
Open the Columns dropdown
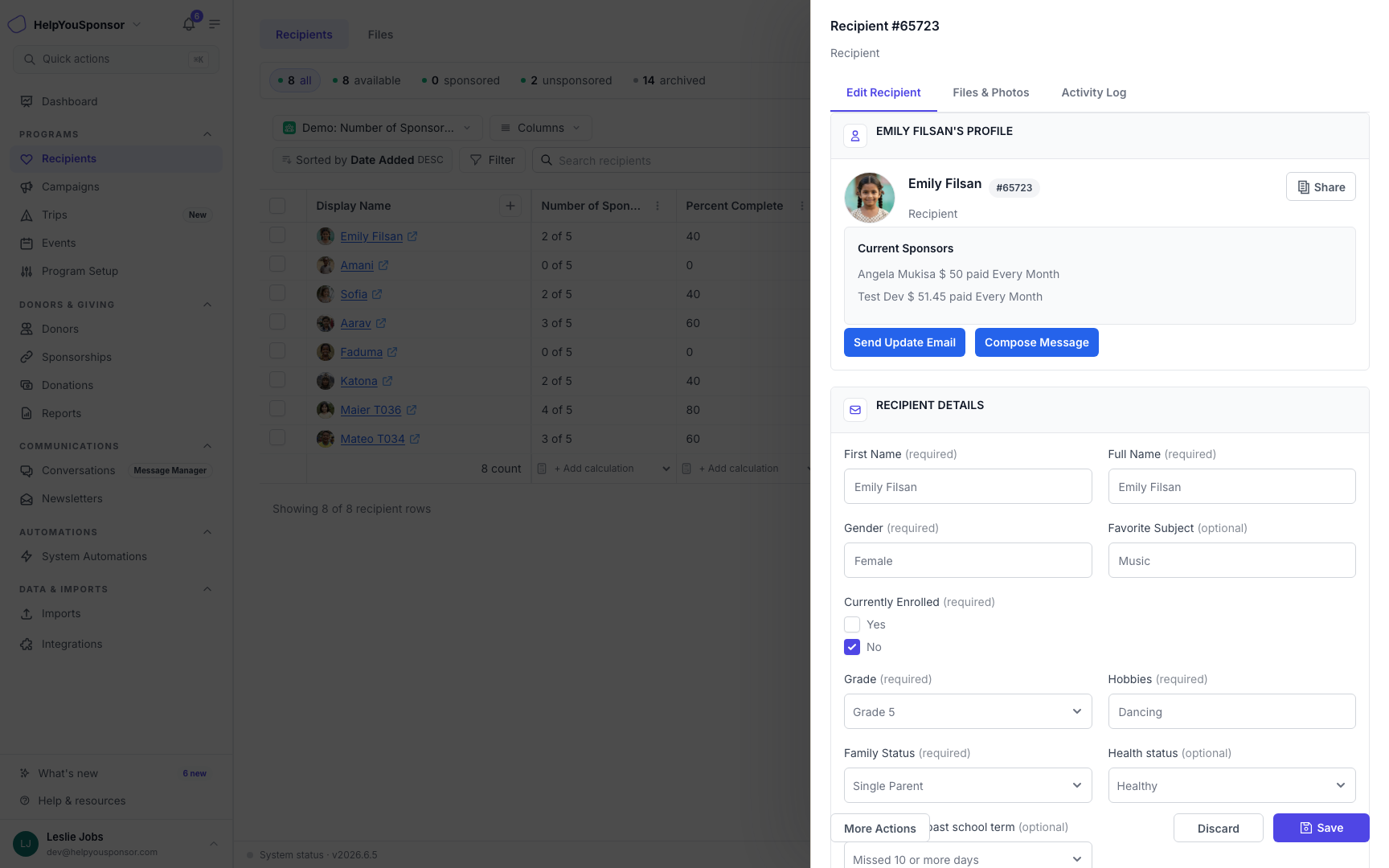[541, 128]
